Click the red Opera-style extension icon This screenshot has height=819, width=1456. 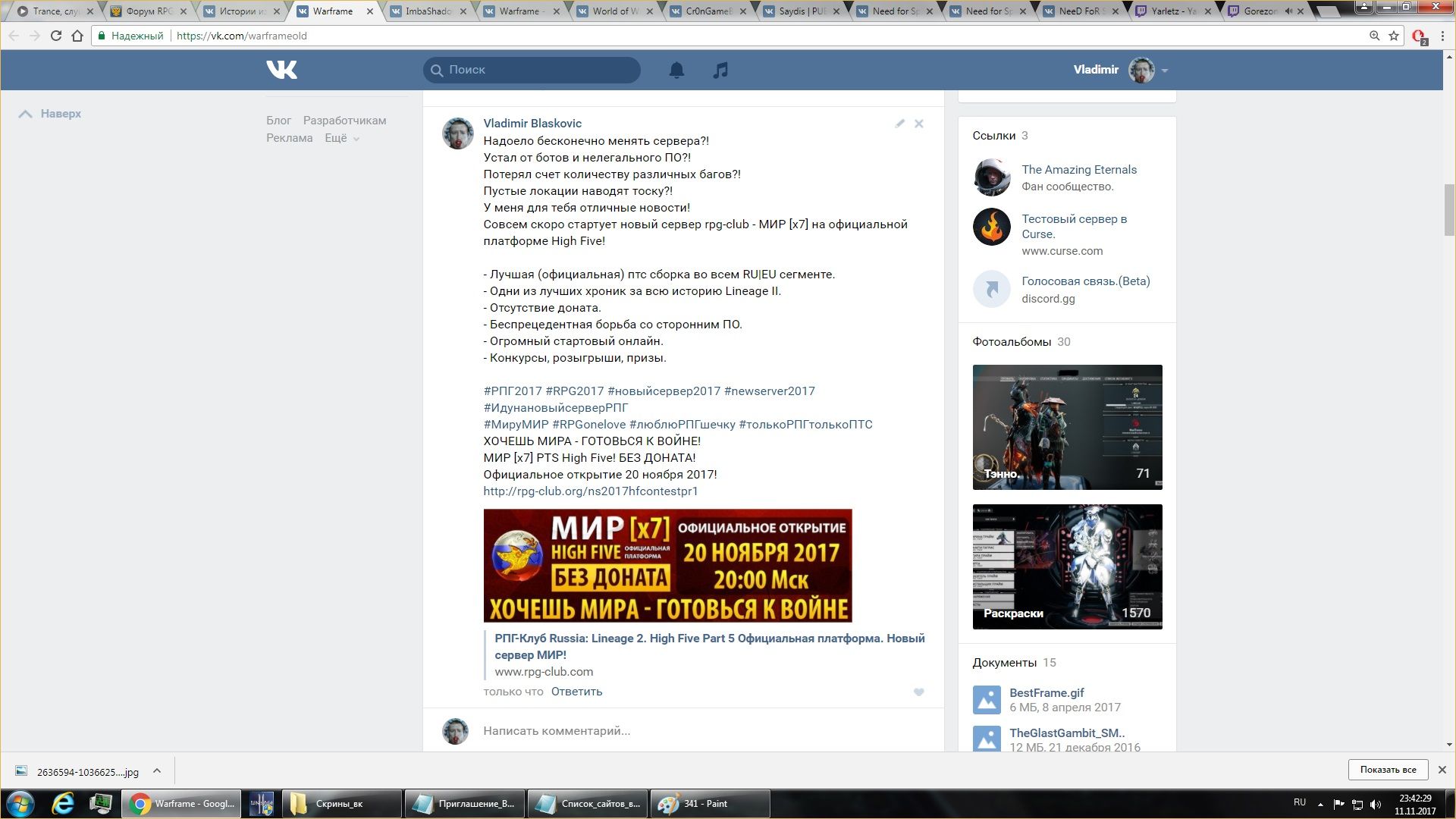coord(1419,36)
